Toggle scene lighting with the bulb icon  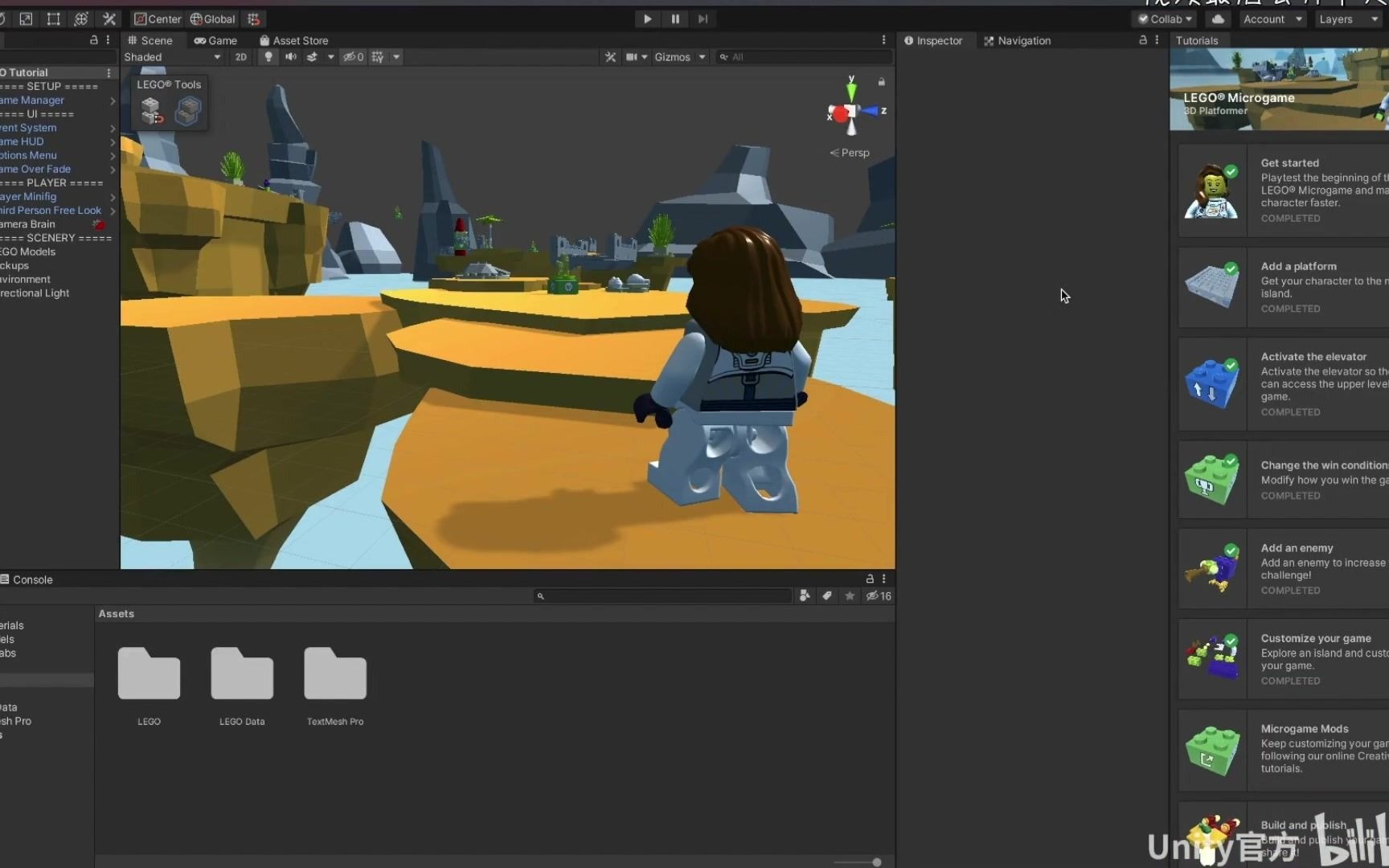click(267, 56)
